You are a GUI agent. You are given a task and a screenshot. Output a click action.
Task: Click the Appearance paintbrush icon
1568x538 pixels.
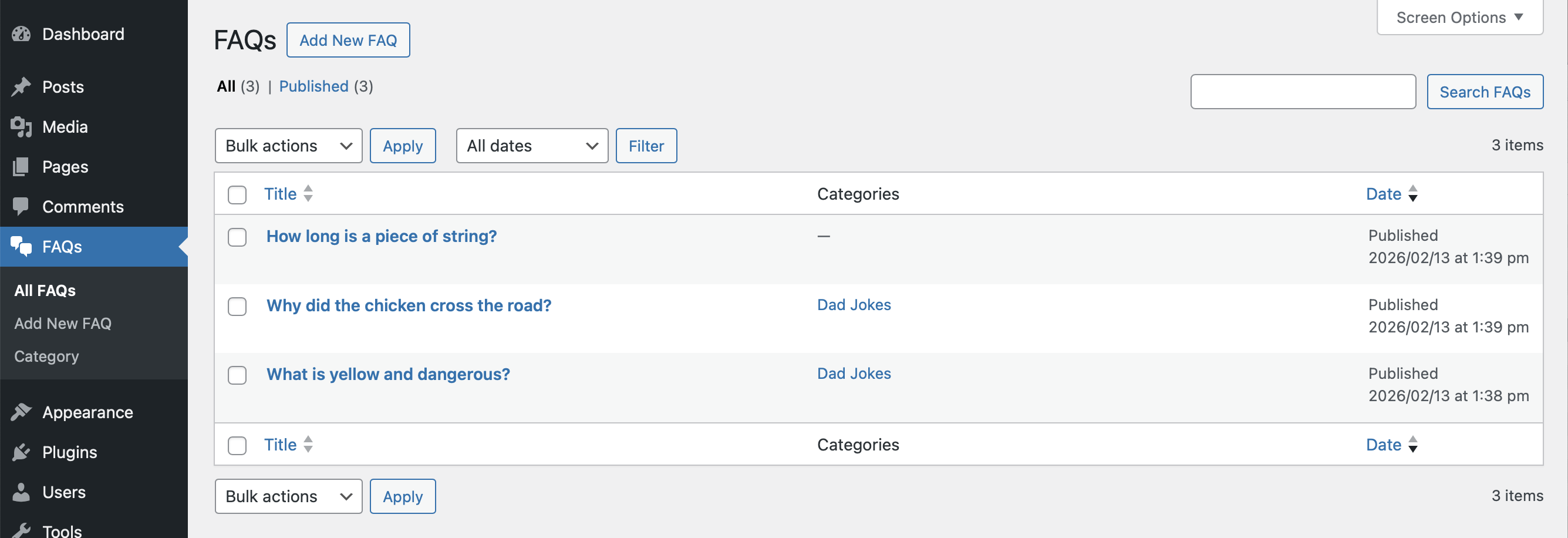click(x=21, y=412)
